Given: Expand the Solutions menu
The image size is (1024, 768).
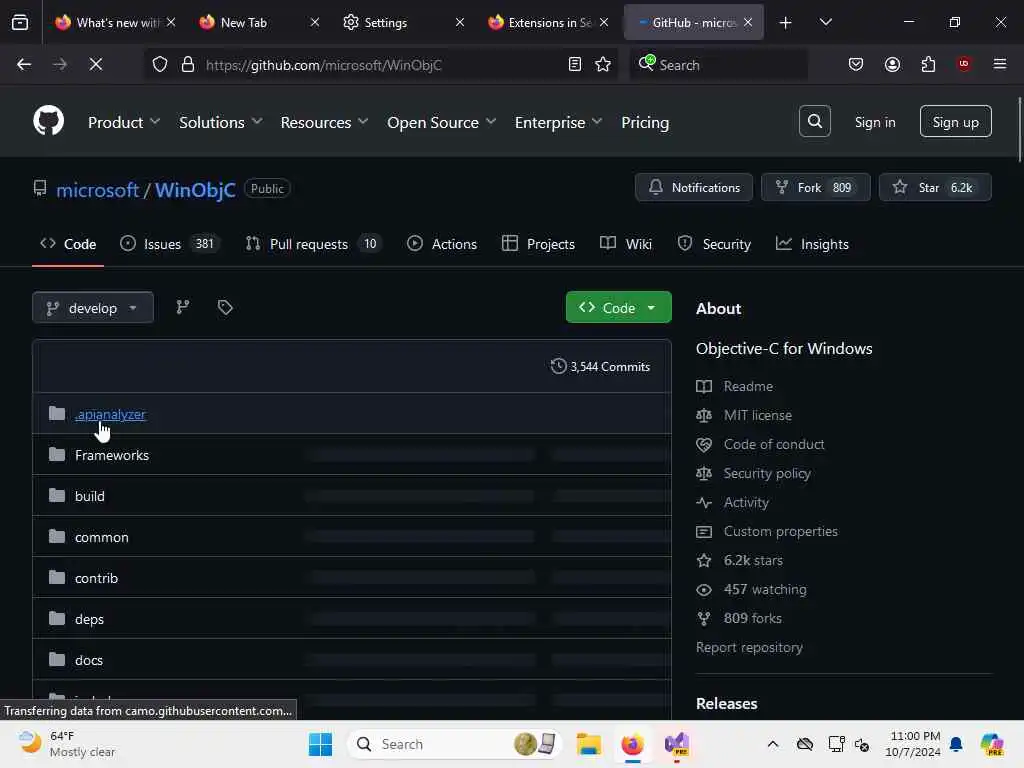Looking at the screenshot, I should click(221, 122).
